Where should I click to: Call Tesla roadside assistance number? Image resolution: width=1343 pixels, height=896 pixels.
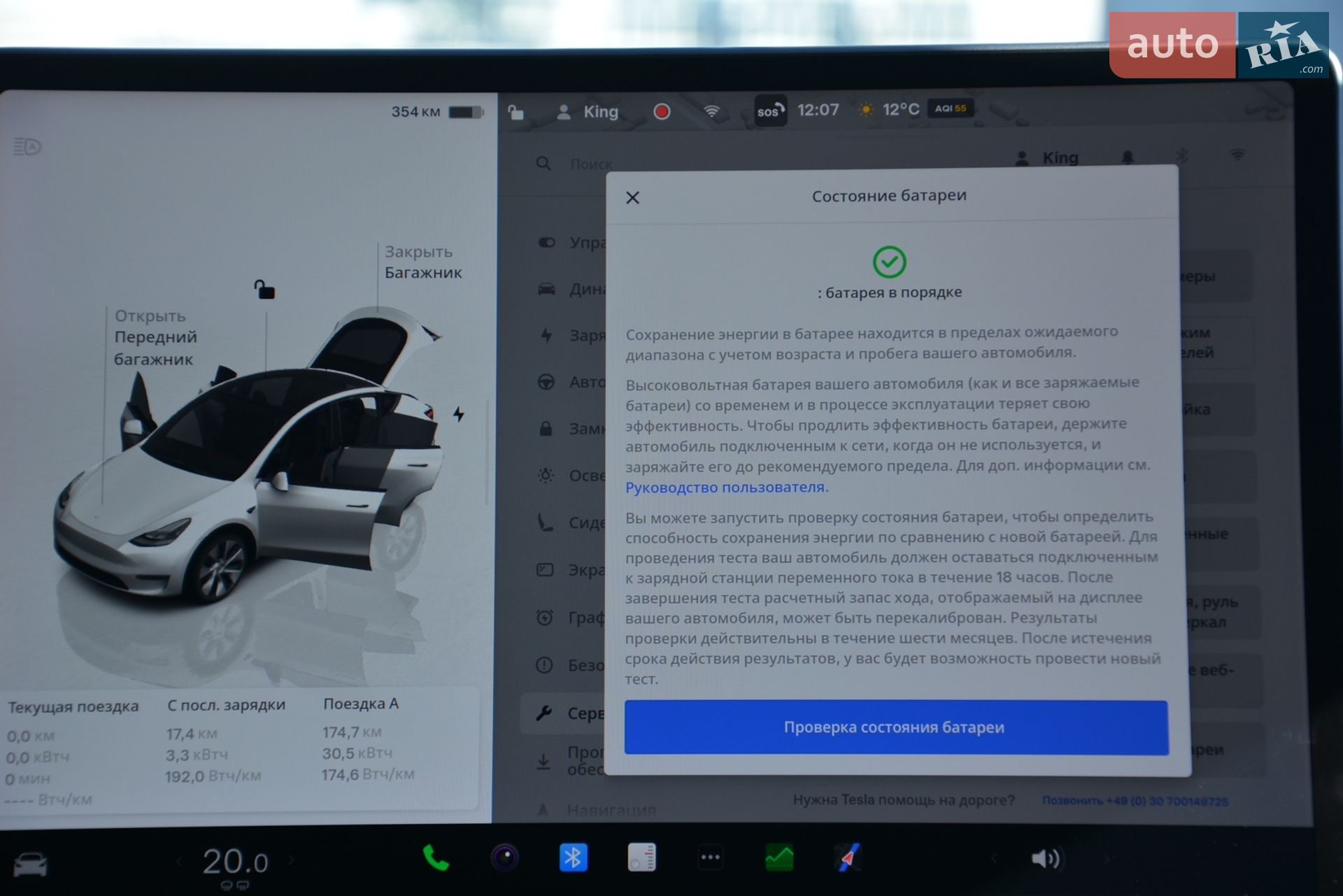click(1135, 801)
